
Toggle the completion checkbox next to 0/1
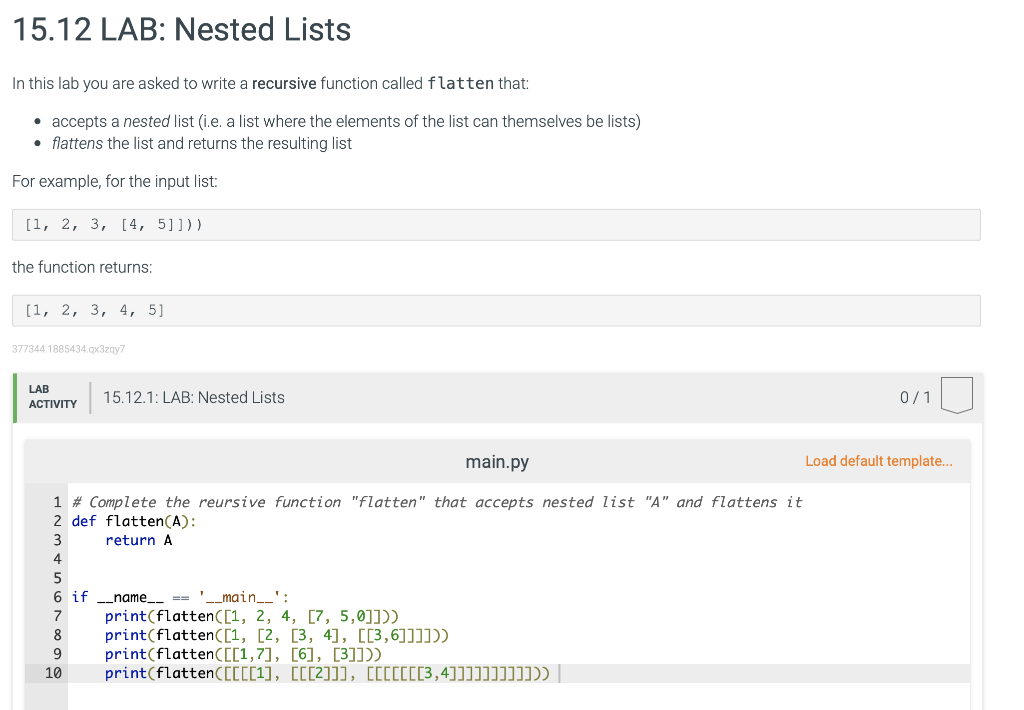tap(956, 394)
